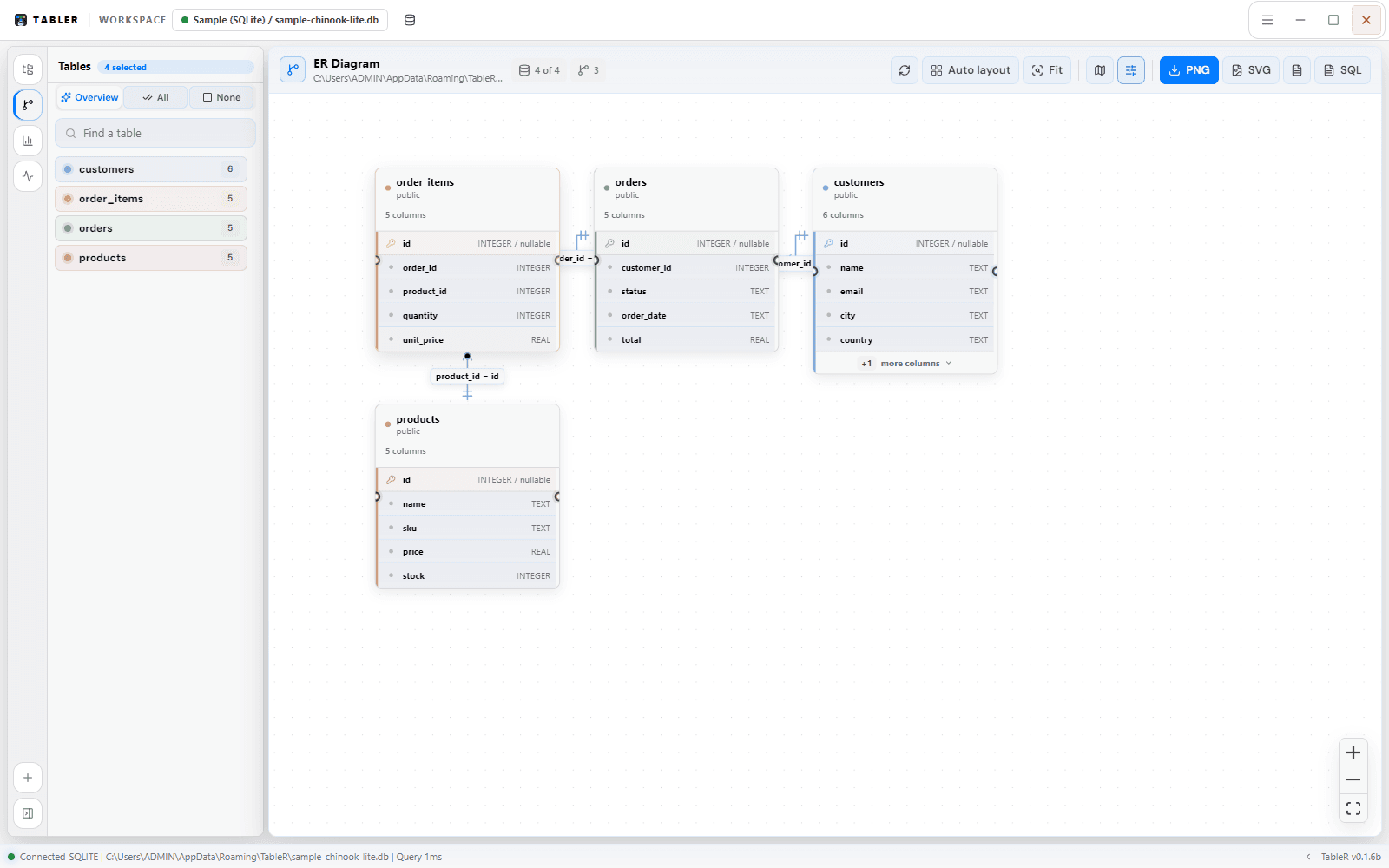The width and height of the screenshot is (1389, 868).
Task: Toggle products table in list
Action: (x=151, y=258)
